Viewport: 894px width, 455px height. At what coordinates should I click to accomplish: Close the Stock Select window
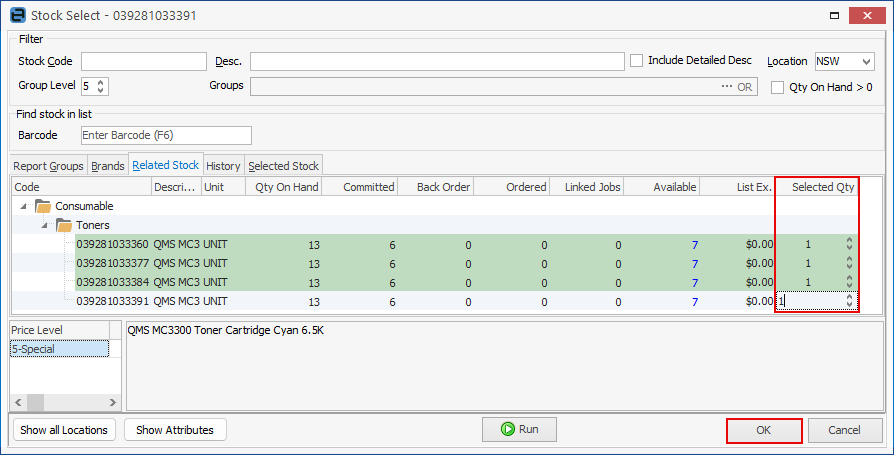pos(867,15)
